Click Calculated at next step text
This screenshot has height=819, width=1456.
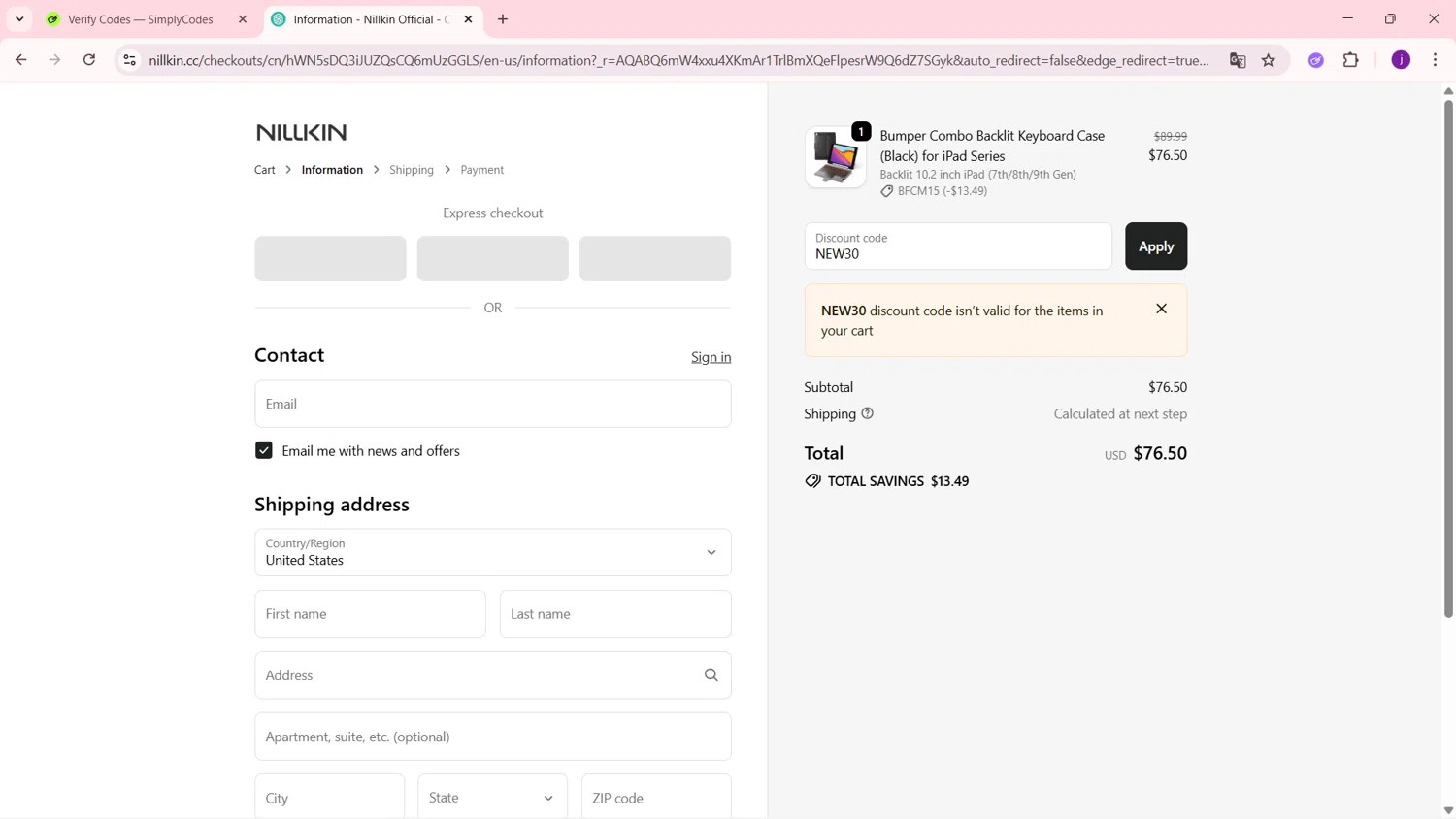pos(1120,413)
